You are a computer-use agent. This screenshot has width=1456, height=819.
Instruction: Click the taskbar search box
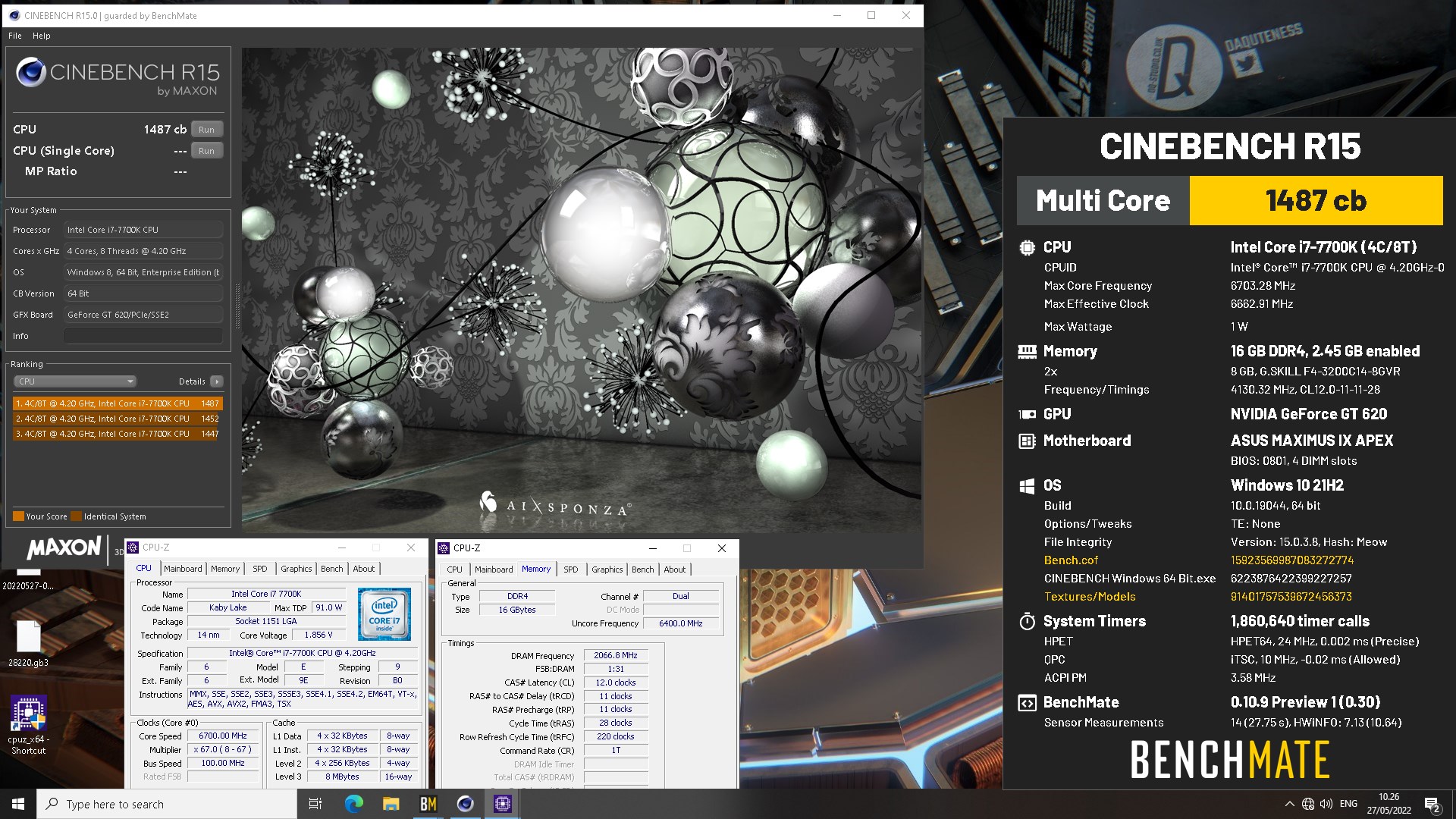(167, 804)
